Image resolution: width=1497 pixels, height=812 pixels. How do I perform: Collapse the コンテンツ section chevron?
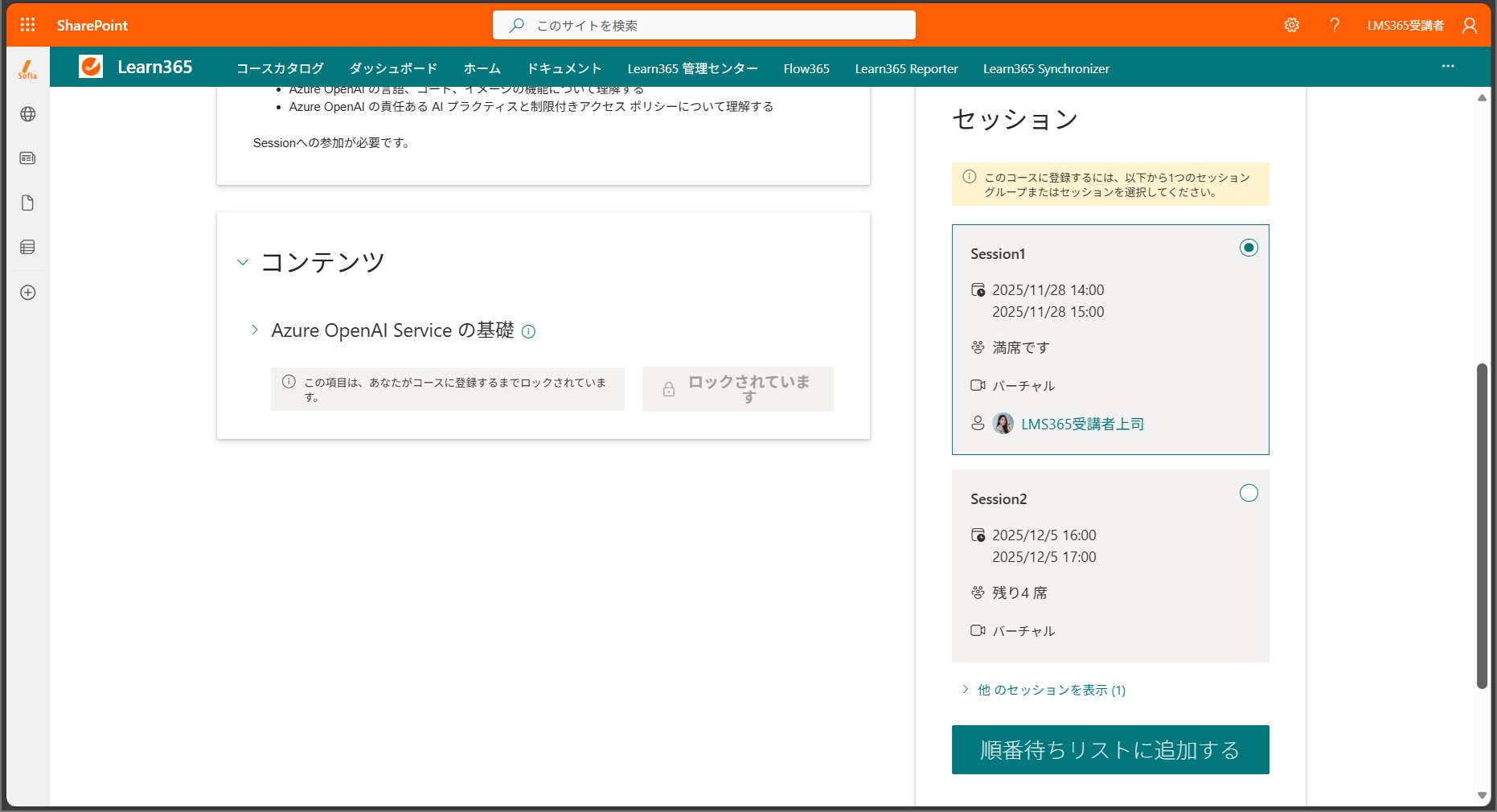coord(243,262)
